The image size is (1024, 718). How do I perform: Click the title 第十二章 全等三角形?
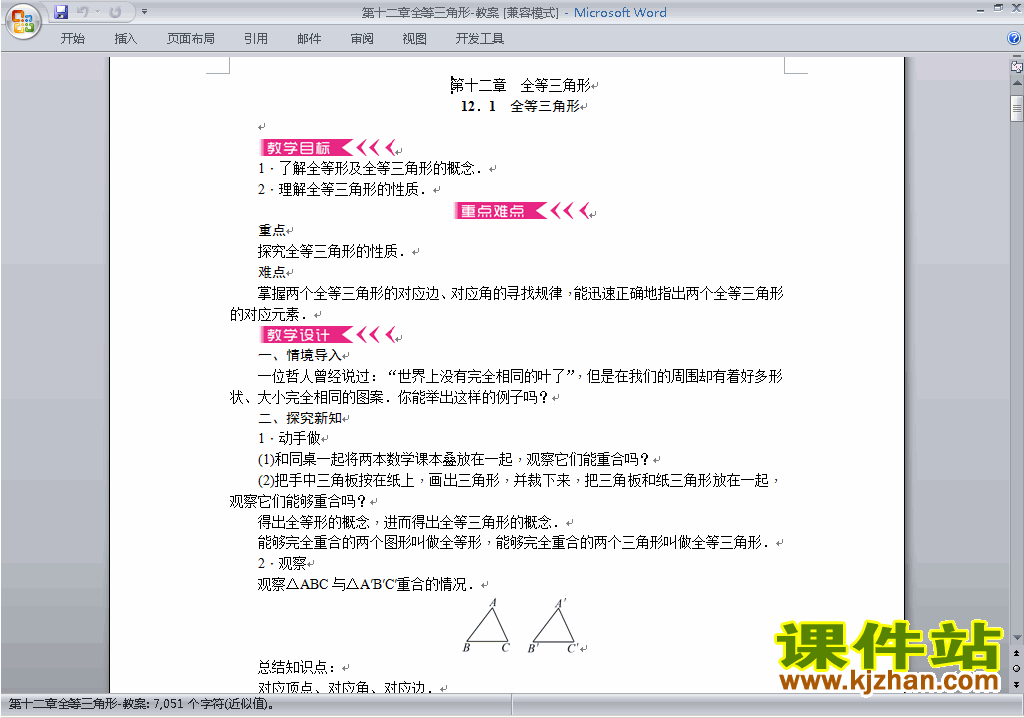tap(521, 86)
